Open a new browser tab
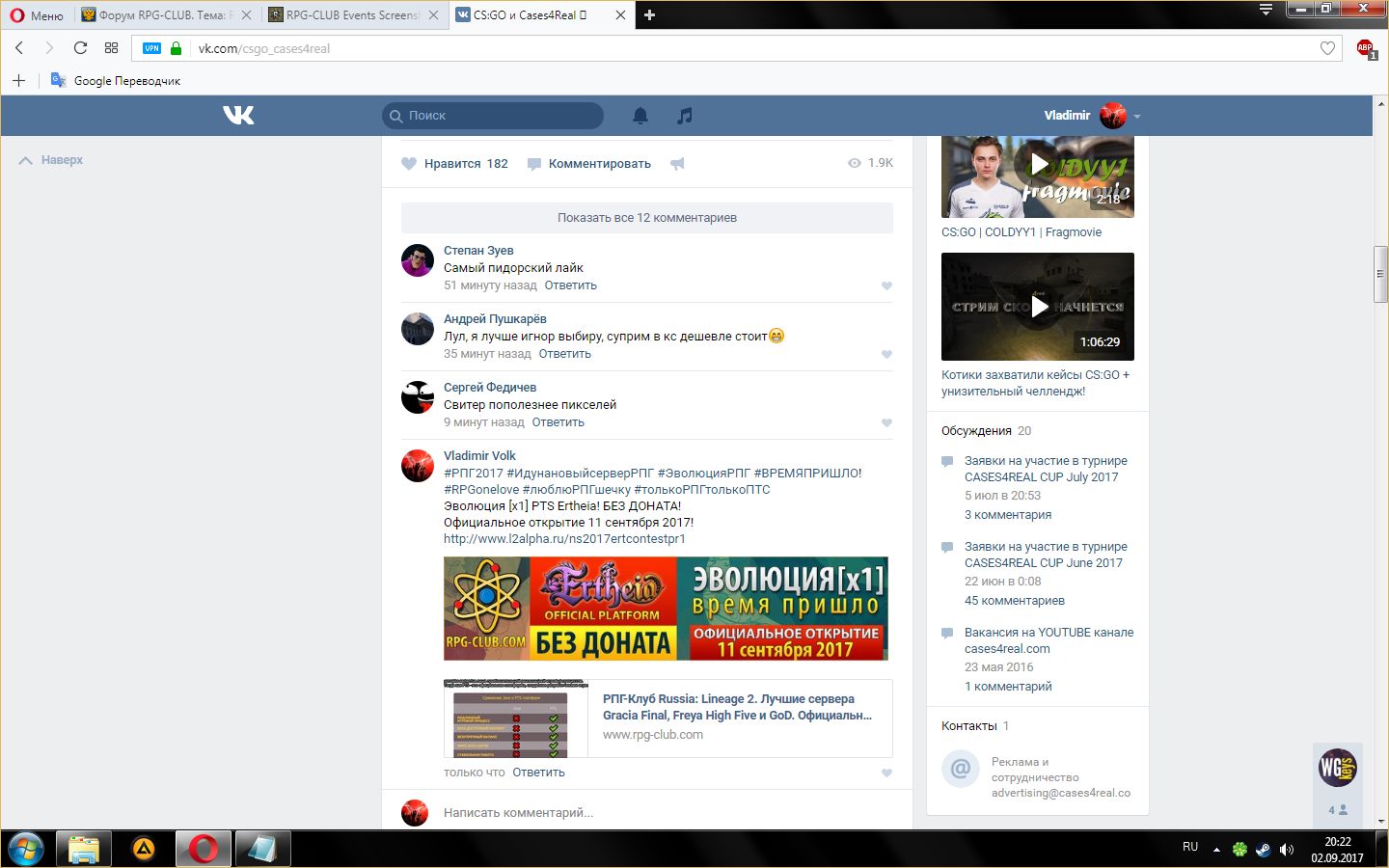Image resolution: width=1389 pixels, height=868 pixels. pos(649,14)
